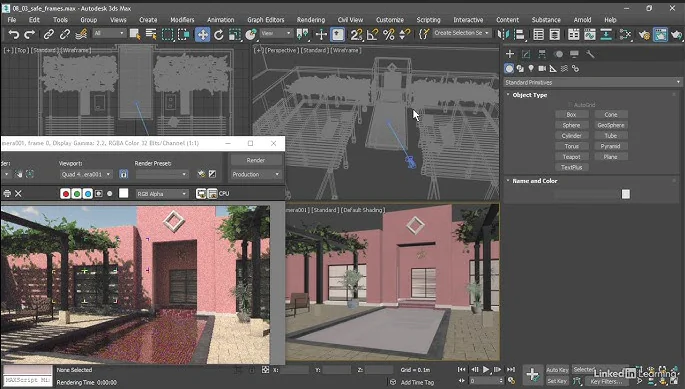This screenshot has height=389, width=685.
Task: Create a Teapot primitive
Action: (571, 156)
